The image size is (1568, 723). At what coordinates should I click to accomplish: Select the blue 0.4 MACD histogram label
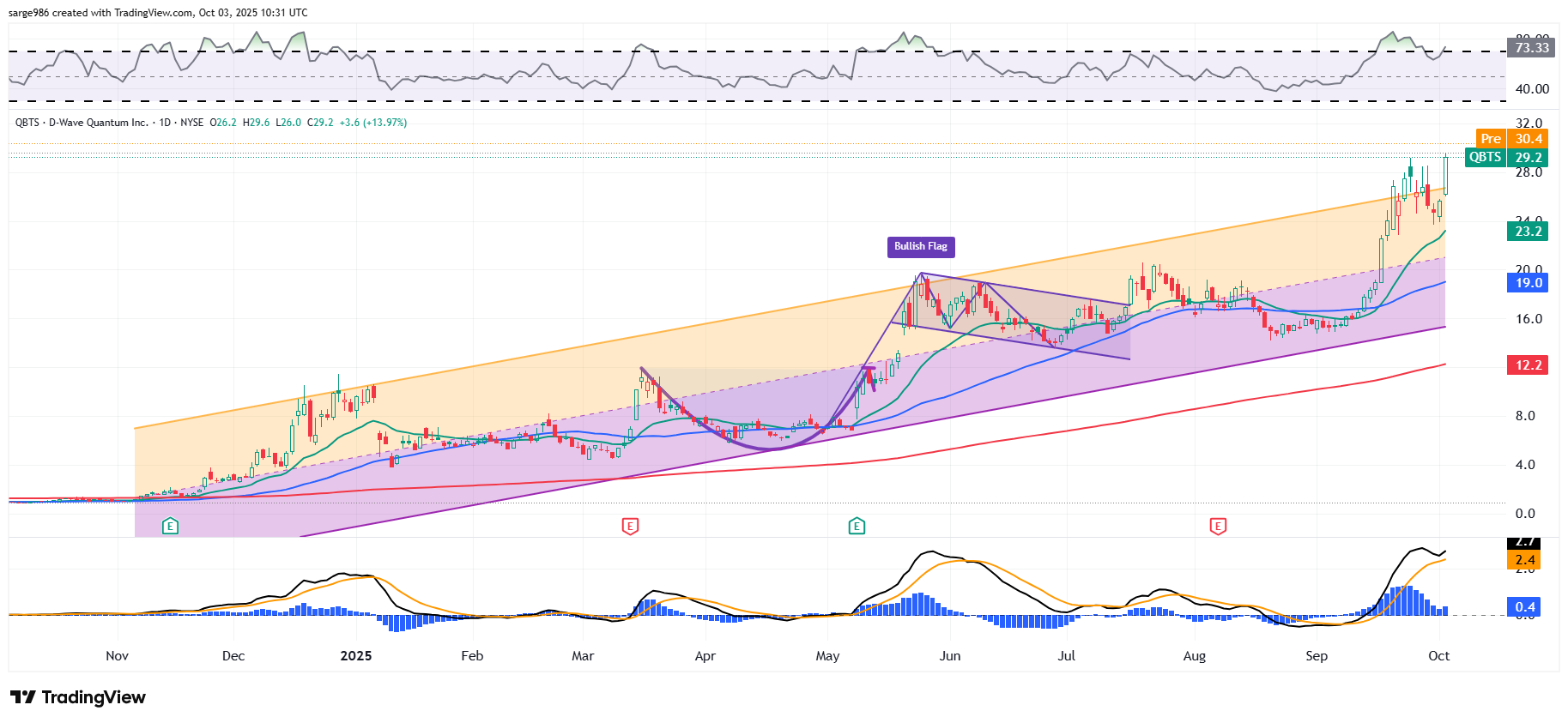[x=1524, y=607]
